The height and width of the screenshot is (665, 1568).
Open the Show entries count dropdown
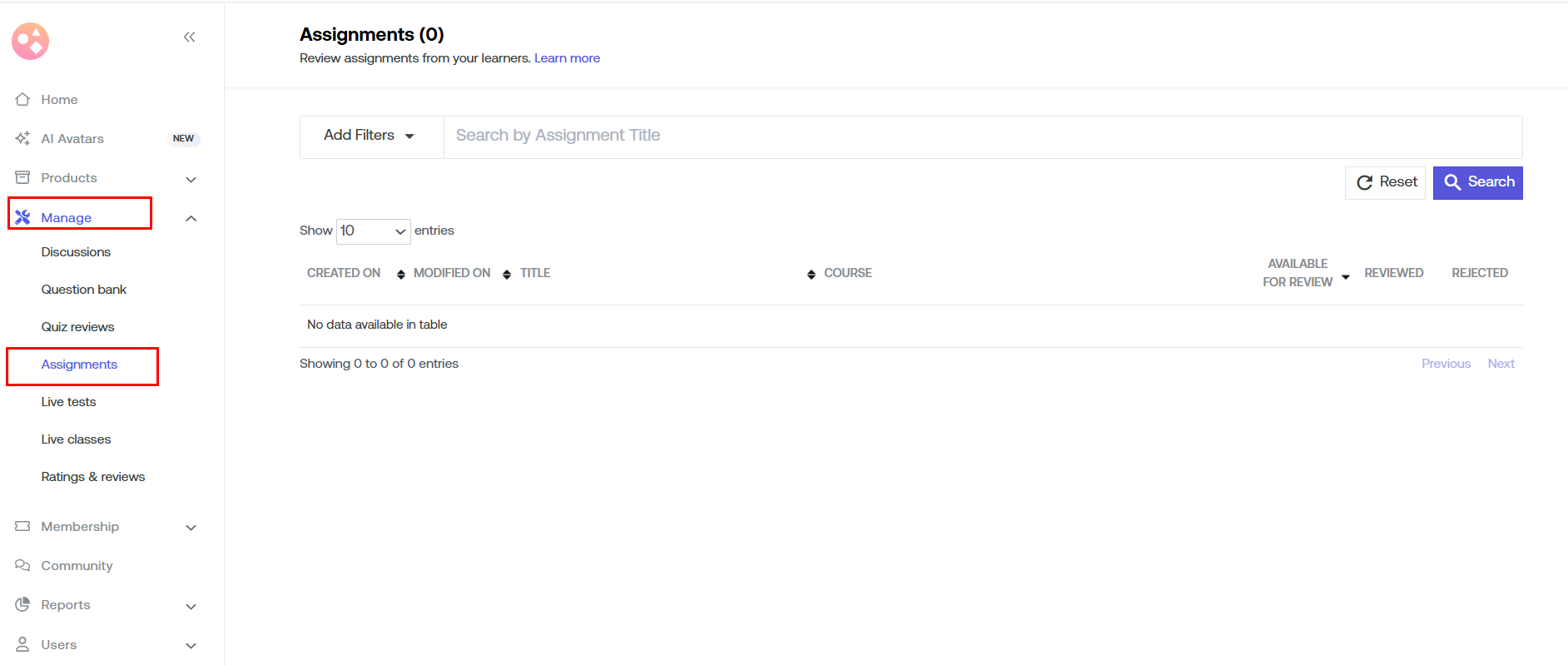pos(373,231)
